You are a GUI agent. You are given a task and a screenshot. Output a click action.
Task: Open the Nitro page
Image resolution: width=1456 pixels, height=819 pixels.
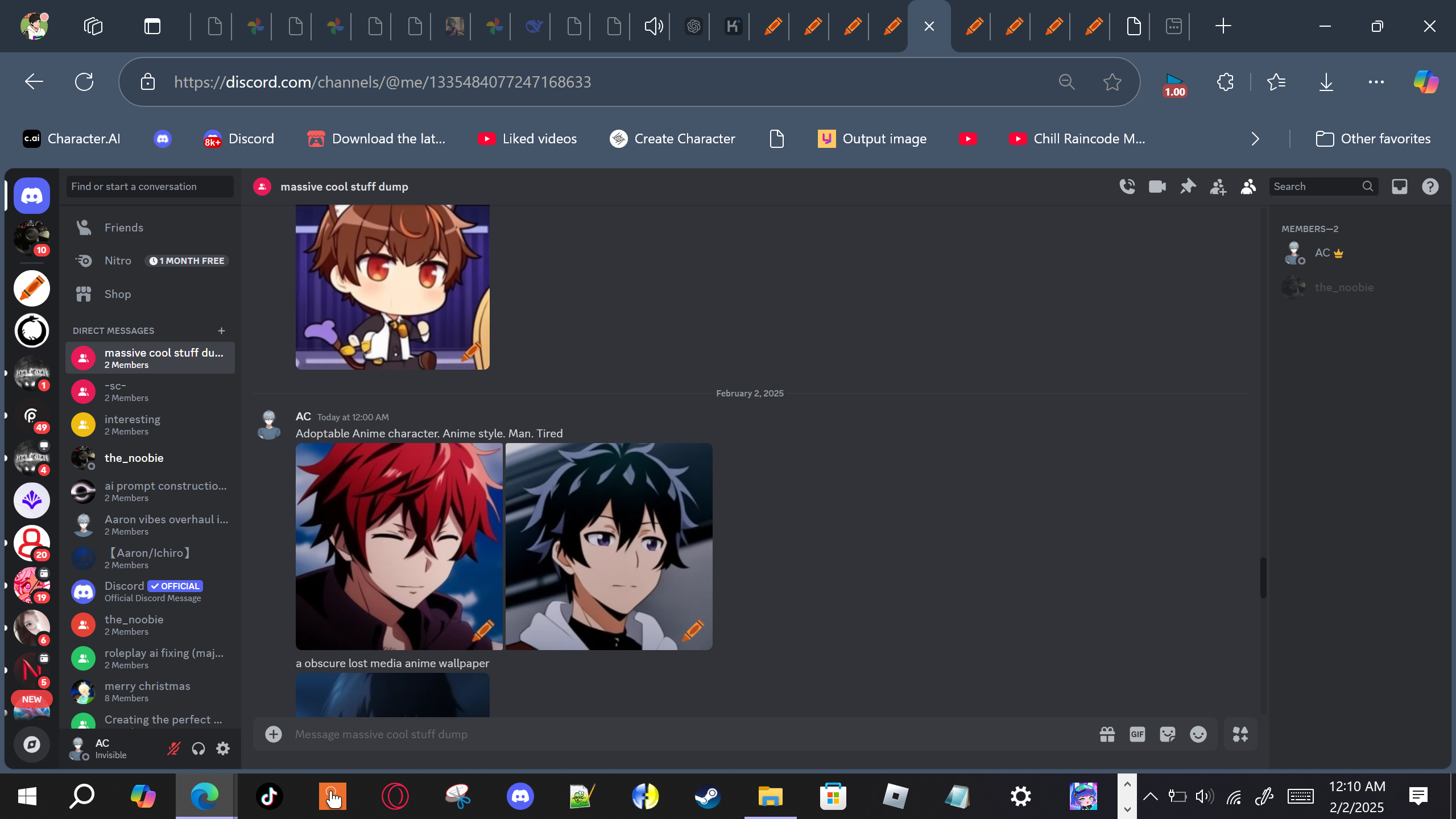[x=118, y=260]
